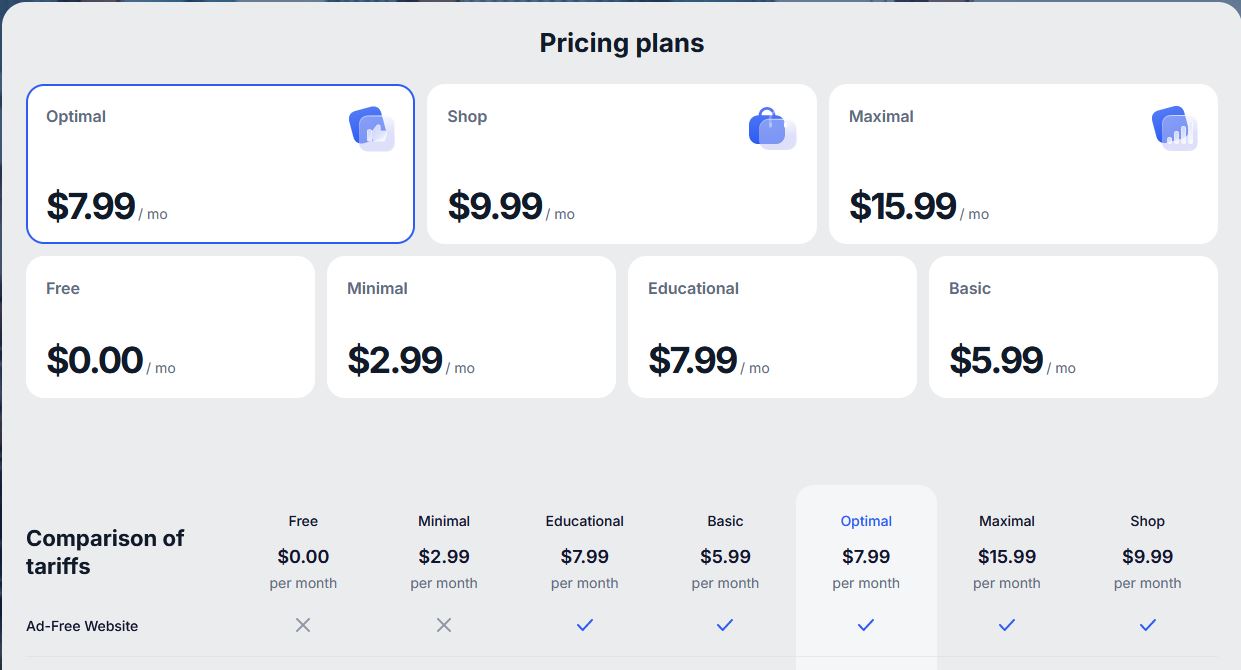This screenshot has height=670, width=1241.
Task: Click the Ad-Free cross under Free column
Action: pyautogui.click(x=303, y=625)
